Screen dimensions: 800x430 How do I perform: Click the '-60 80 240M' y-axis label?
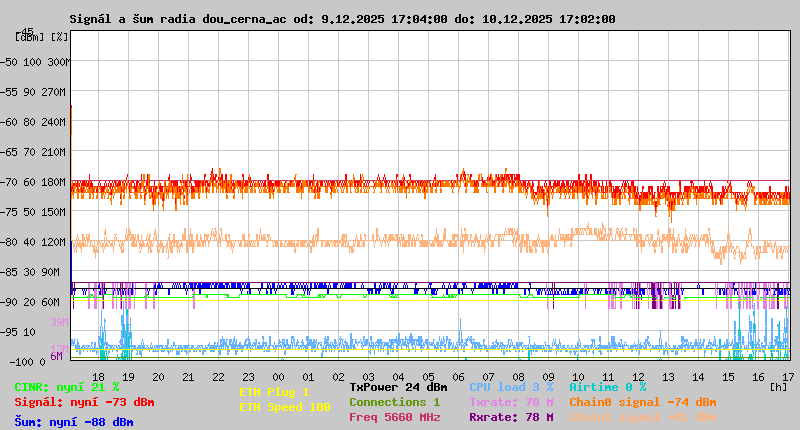33,122
